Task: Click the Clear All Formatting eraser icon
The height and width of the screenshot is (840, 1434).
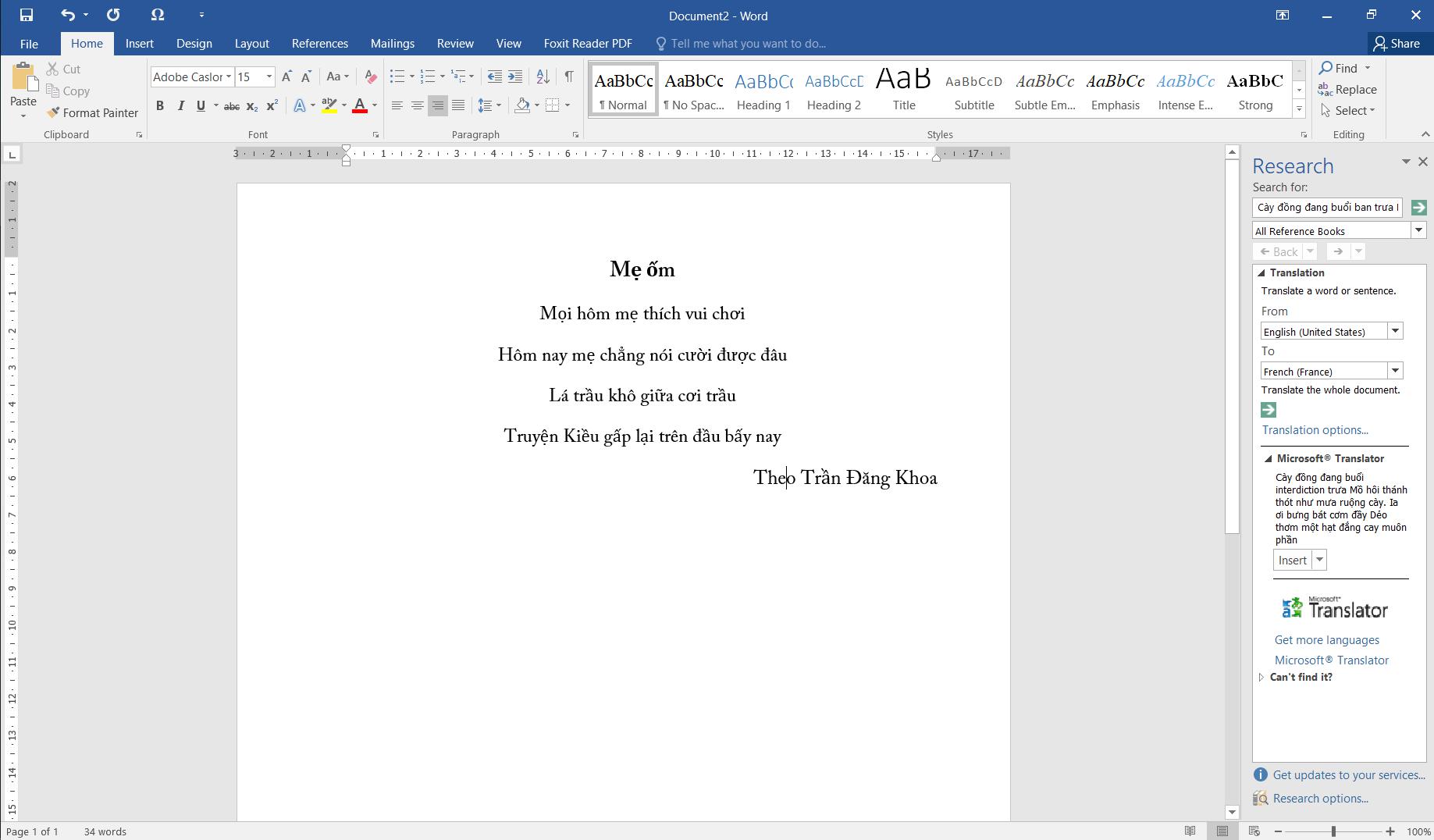Action: coord(371,77)
